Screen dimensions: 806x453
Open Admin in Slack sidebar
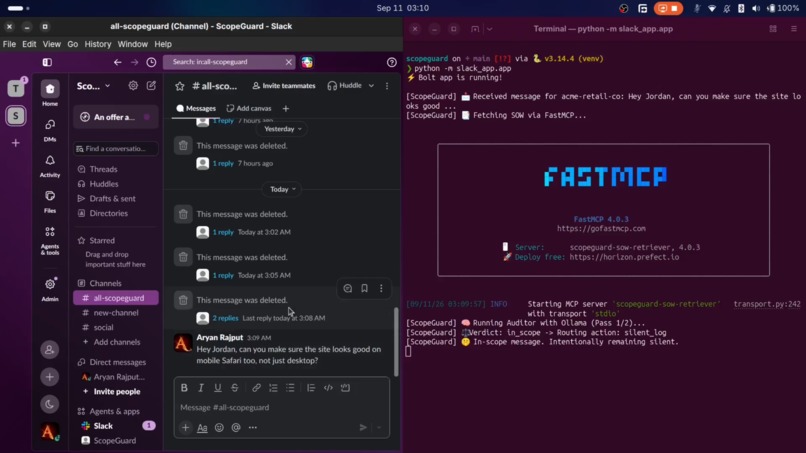pyautogui.click(x=50, y=289)
